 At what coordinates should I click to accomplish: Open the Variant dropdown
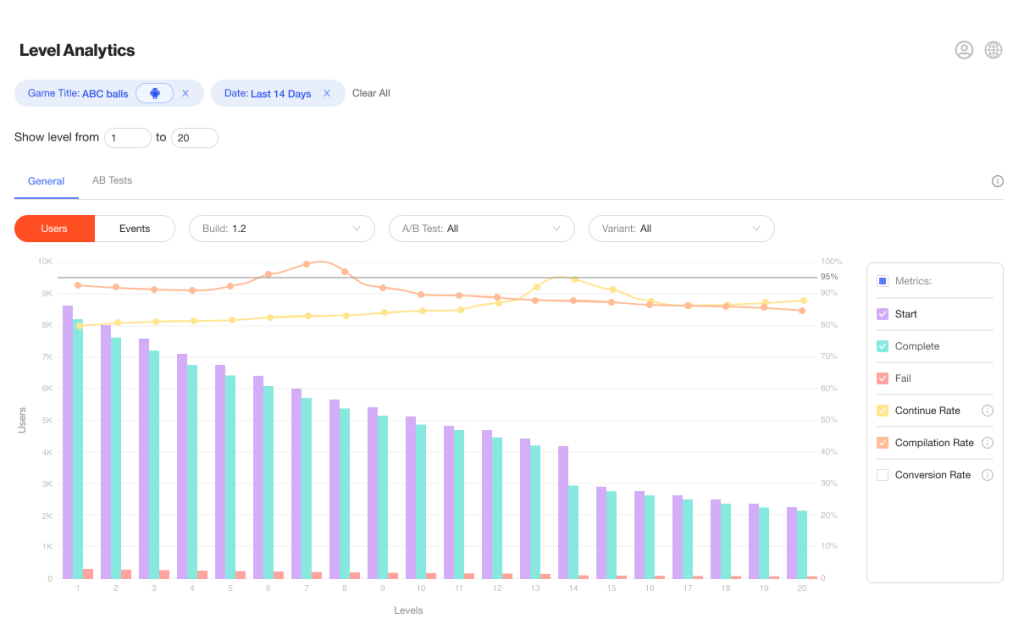681,228
